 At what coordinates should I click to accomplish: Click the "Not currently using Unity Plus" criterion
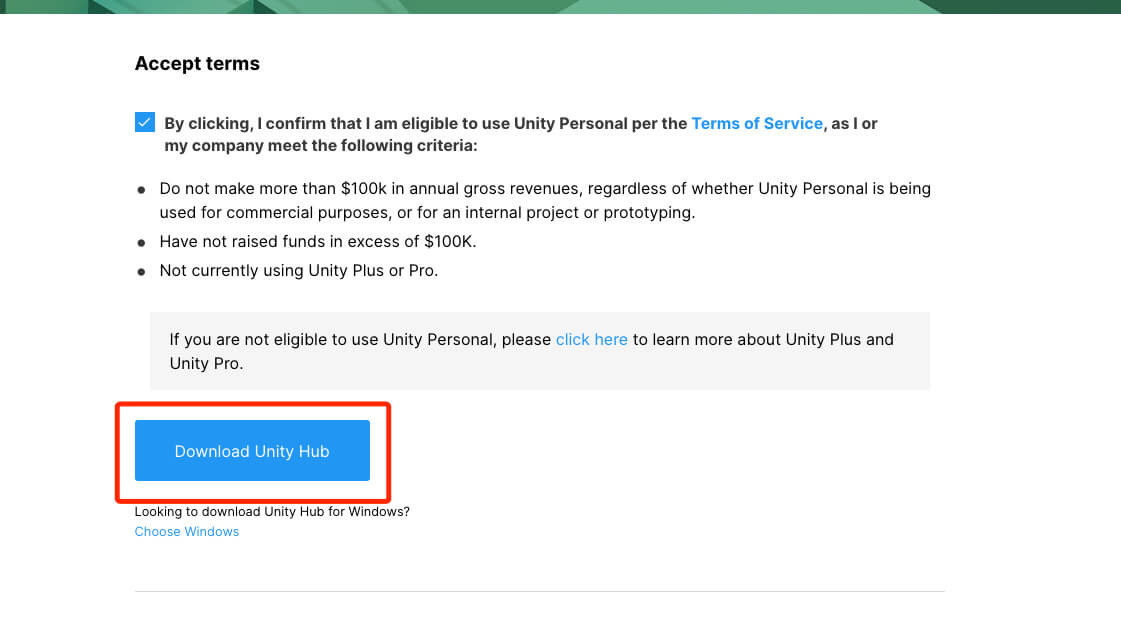(x=299, y=271)
